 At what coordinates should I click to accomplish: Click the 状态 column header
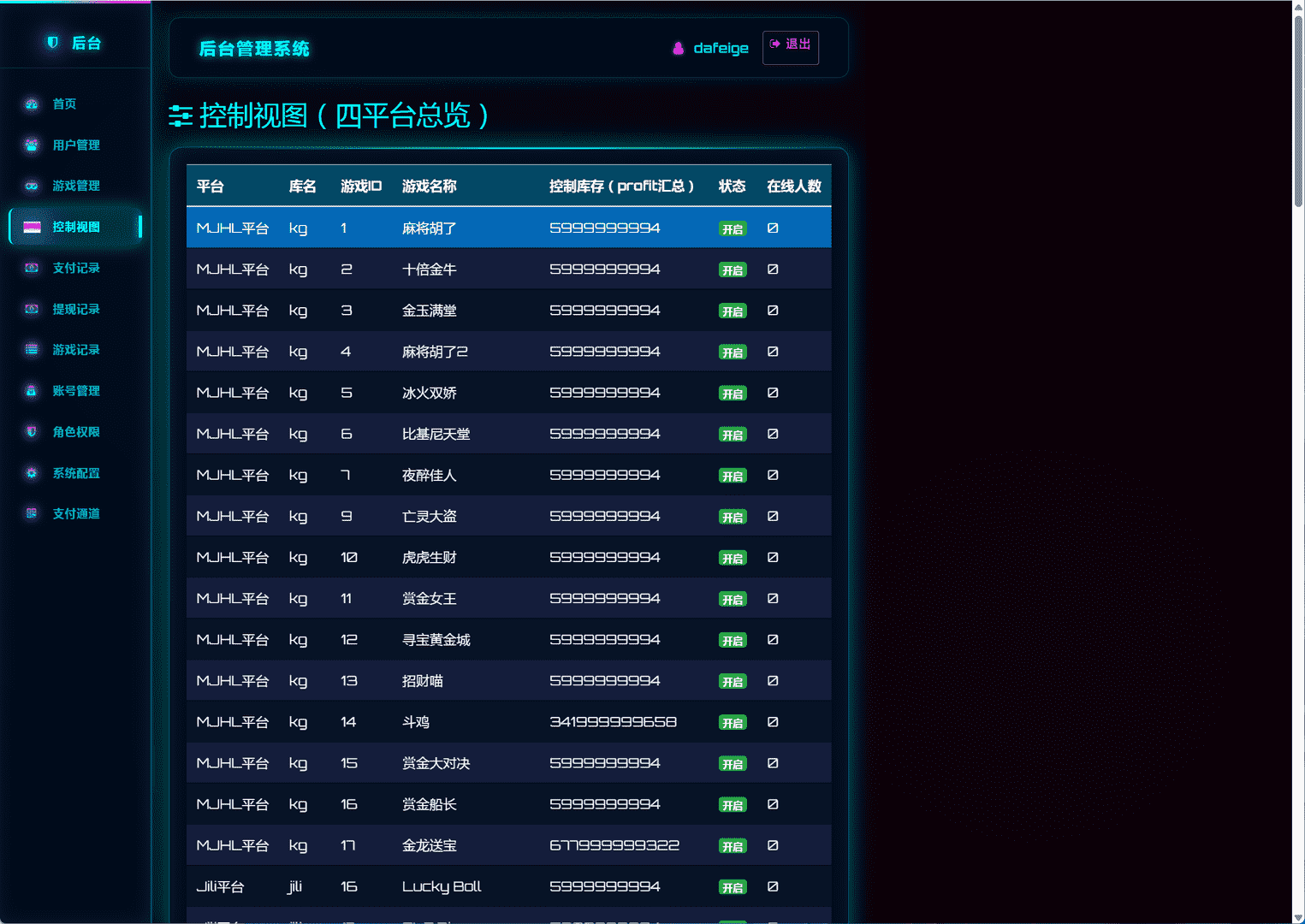[x=733, y=187]
